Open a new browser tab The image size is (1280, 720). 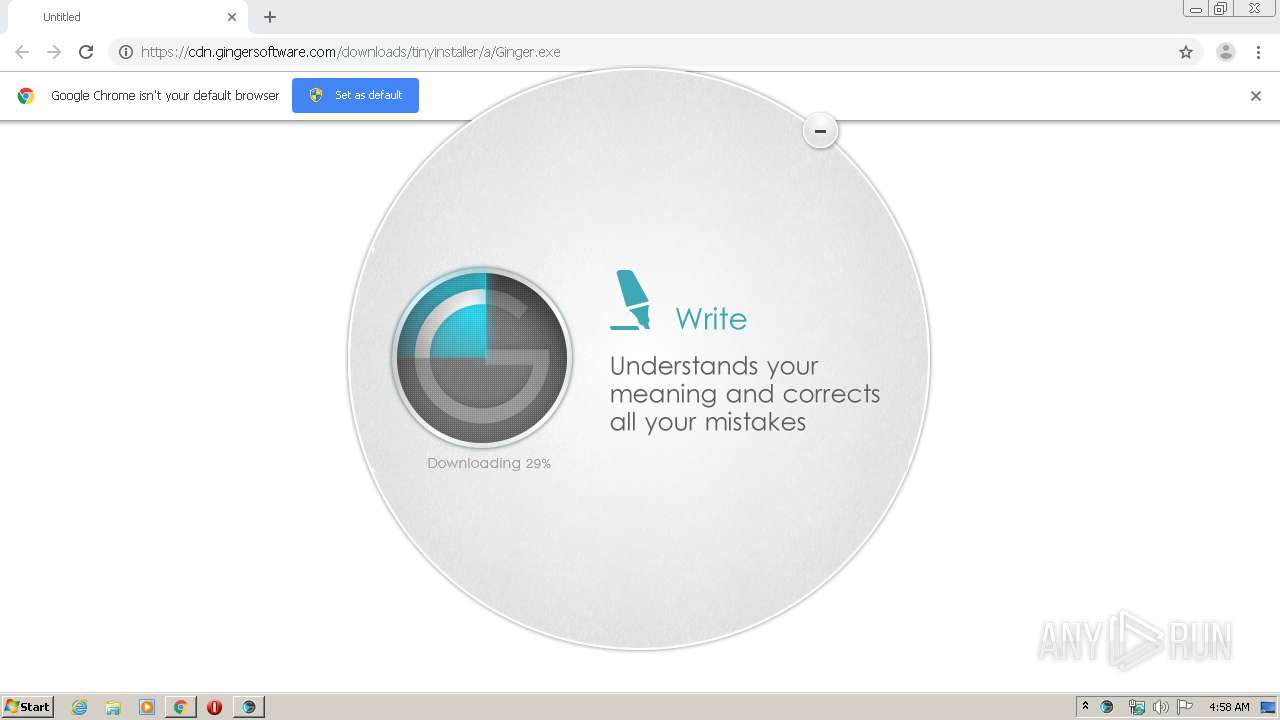point(270,17)
